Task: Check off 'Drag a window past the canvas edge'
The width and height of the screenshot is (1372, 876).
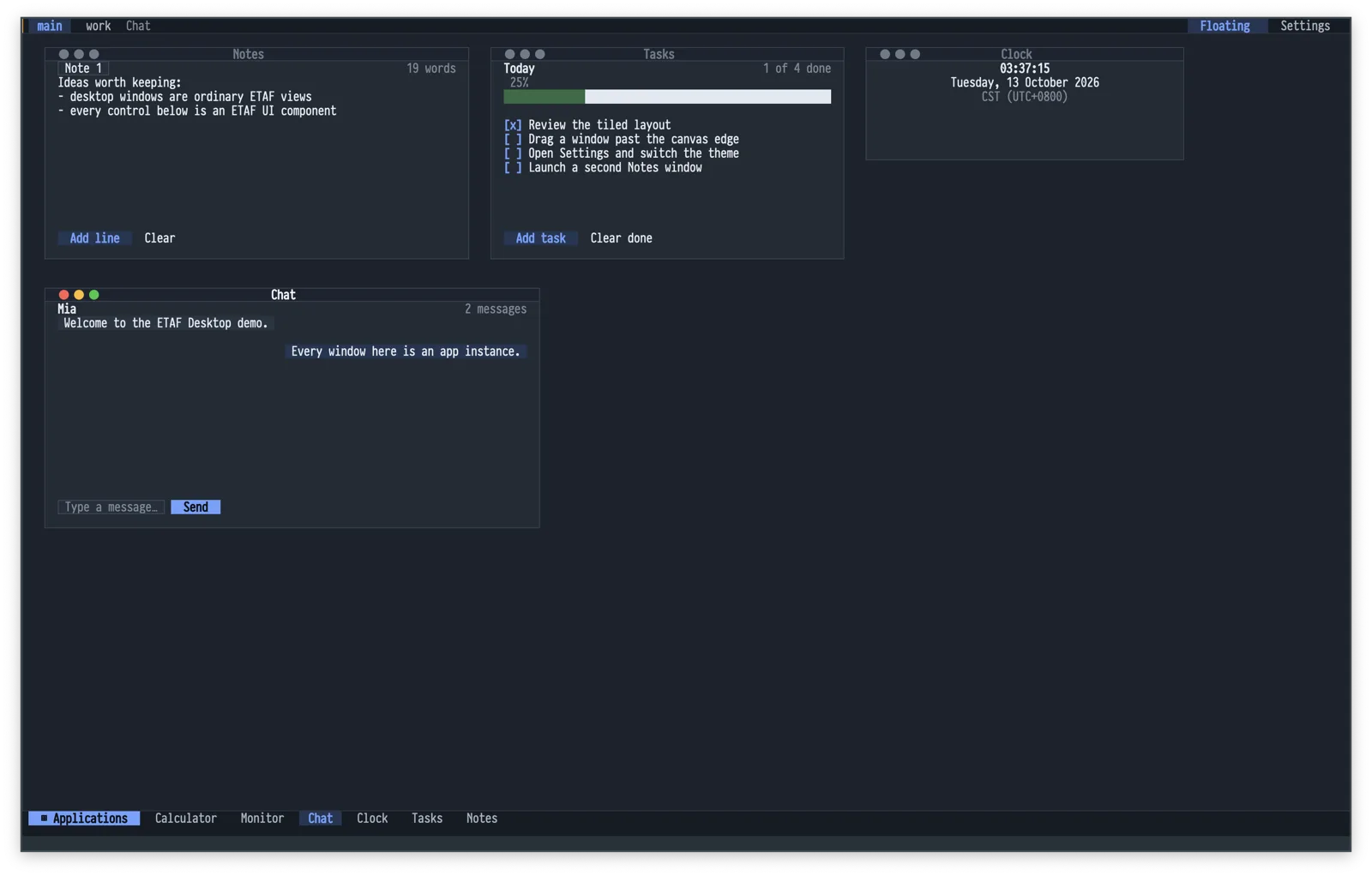Action: [x=513, y=140]
